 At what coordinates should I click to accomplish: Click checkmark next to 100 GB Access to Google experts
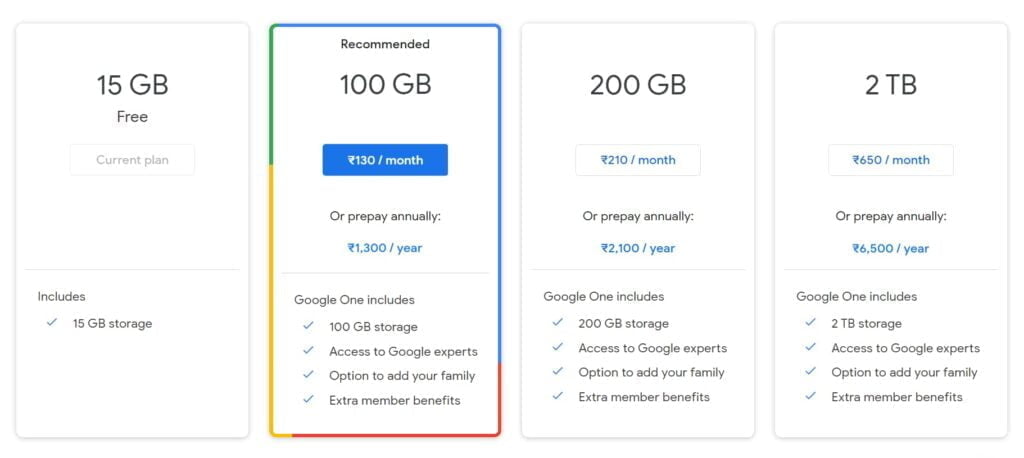coord(308,350)
